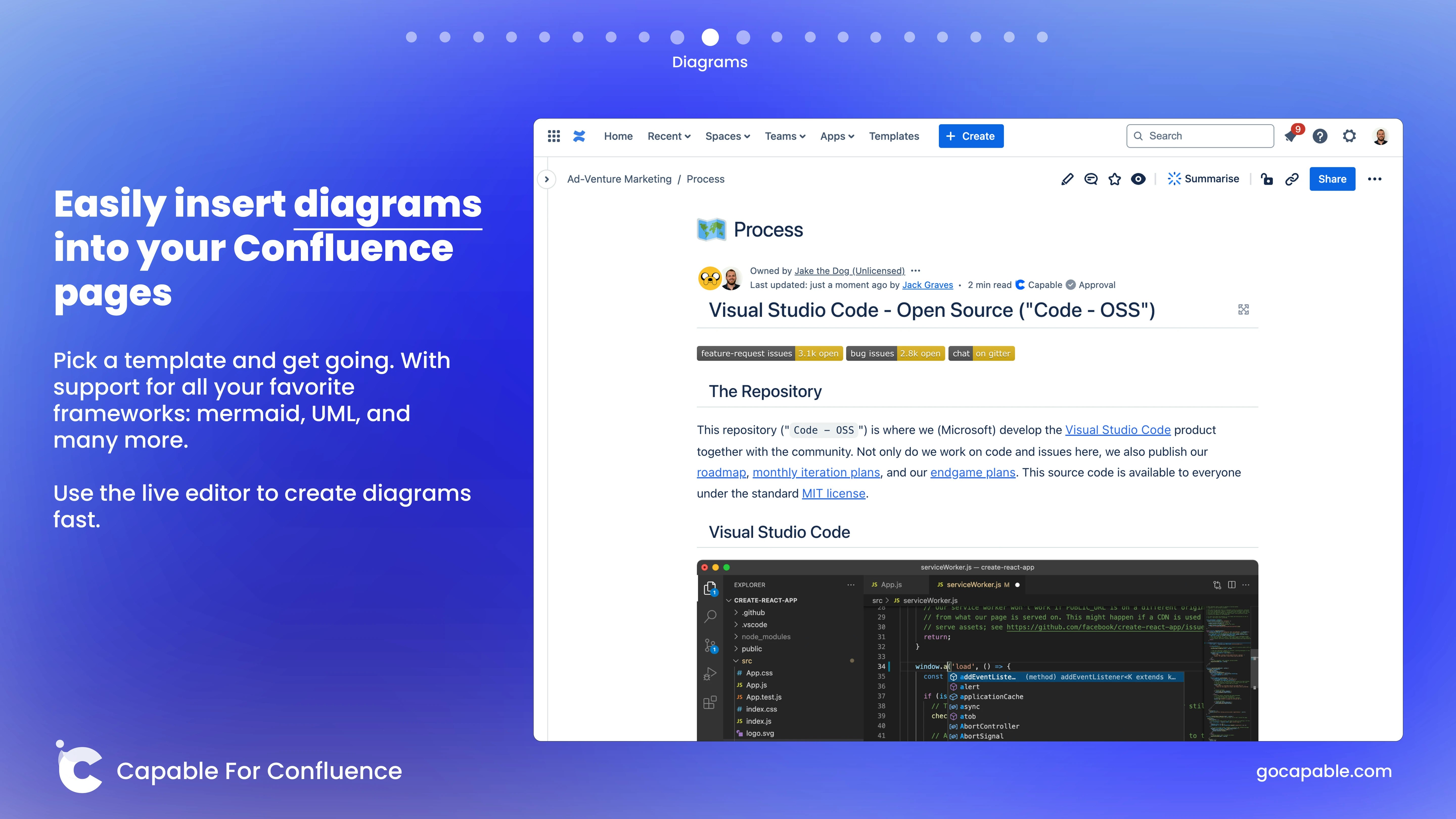Open page restrictions lock icon
Screen dimensions: 1456x819
[x=1267, y=179]
